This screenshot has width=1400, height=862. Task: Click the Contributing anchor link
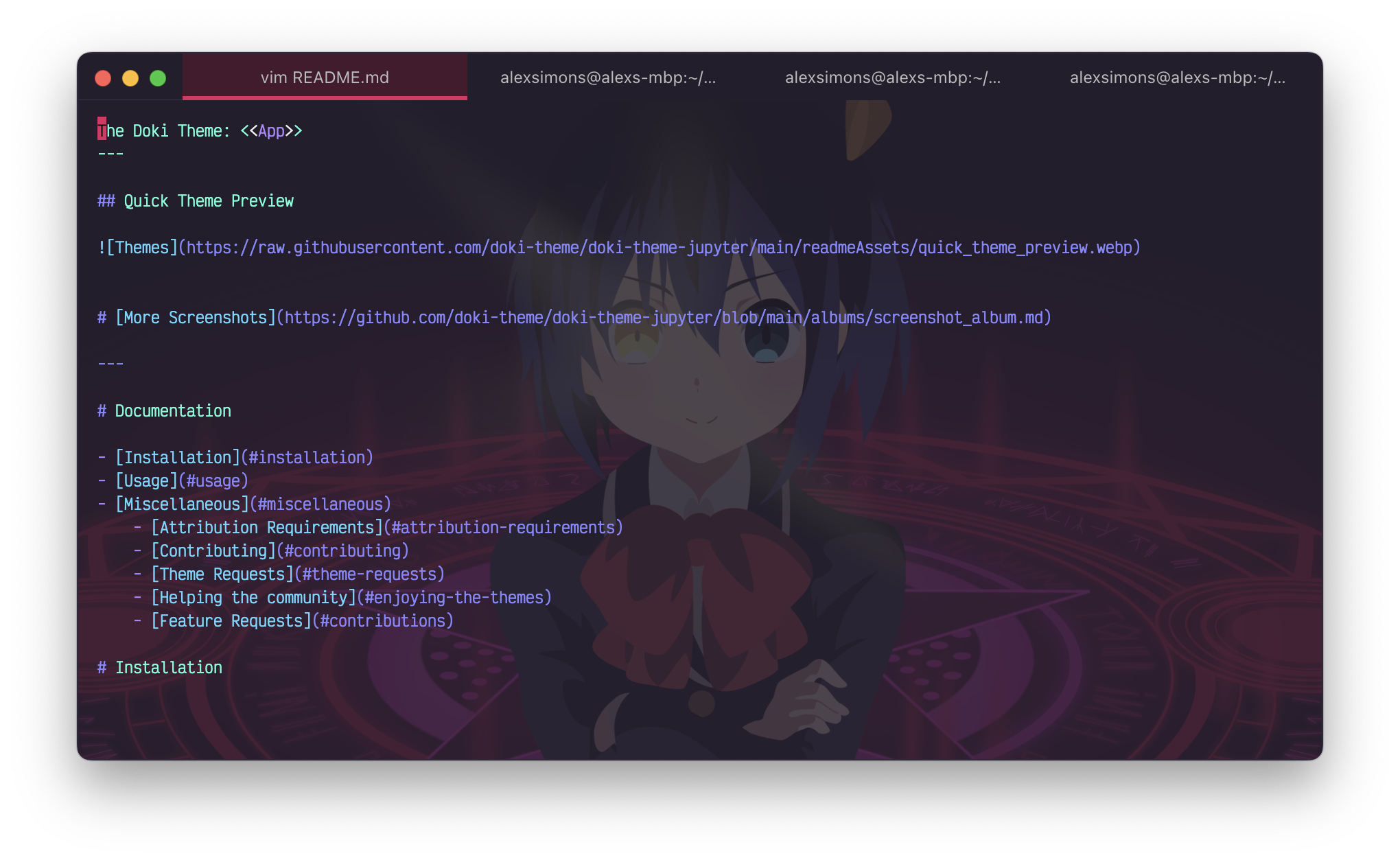click(x=213, y=550)
